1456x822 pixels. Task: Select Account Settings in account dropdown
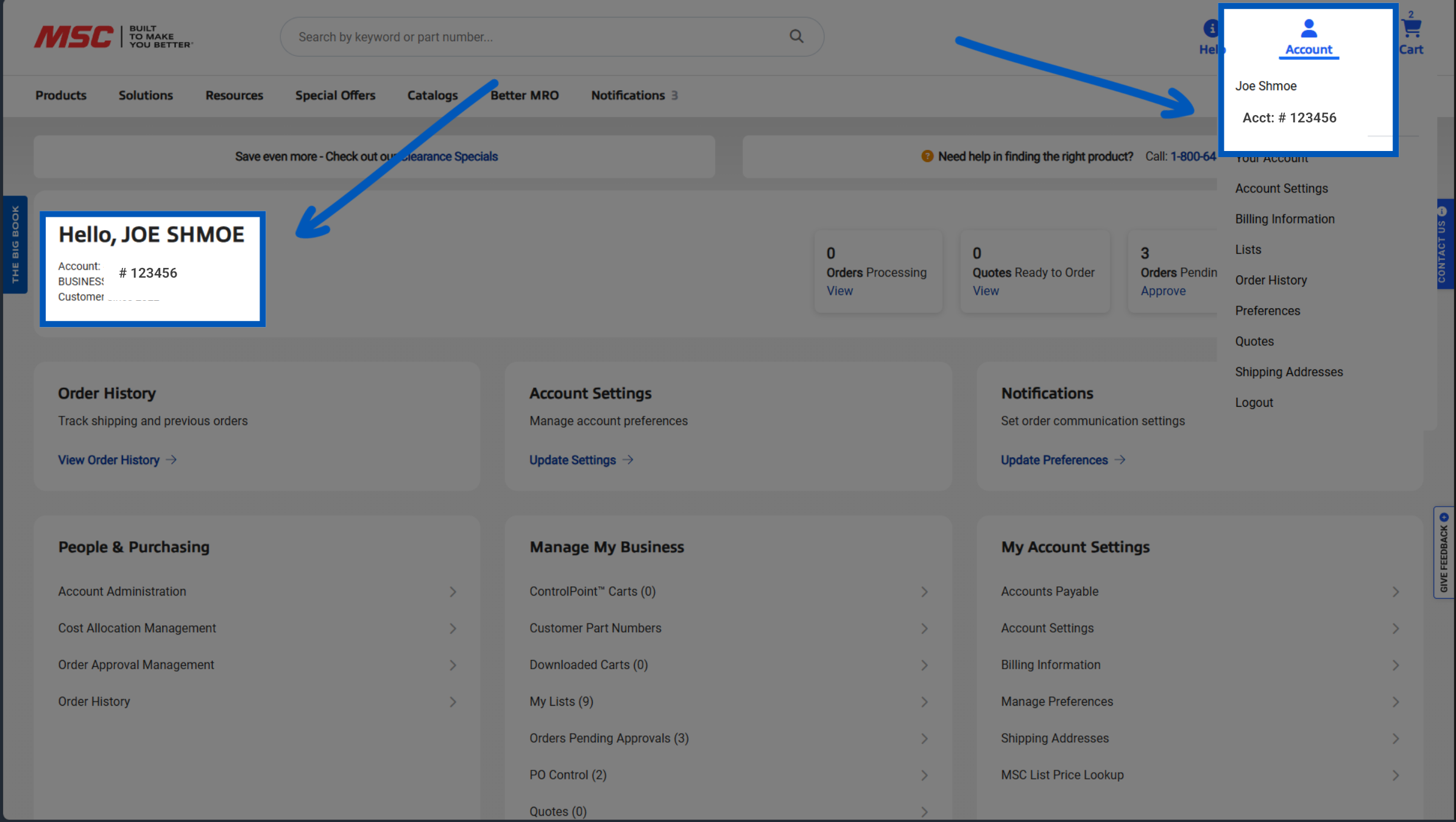(1281, 189)
